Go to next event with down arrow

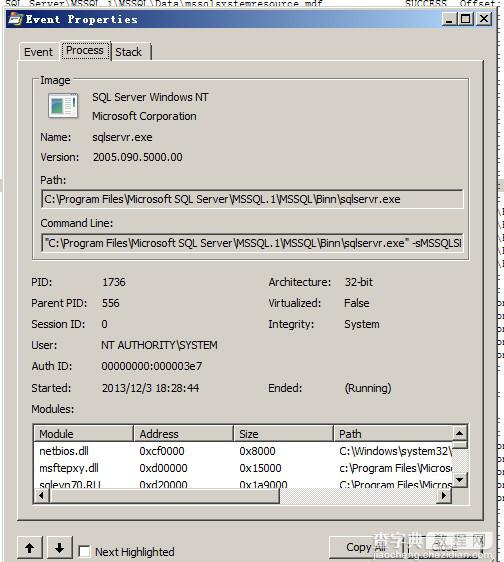tap(60, 548)
